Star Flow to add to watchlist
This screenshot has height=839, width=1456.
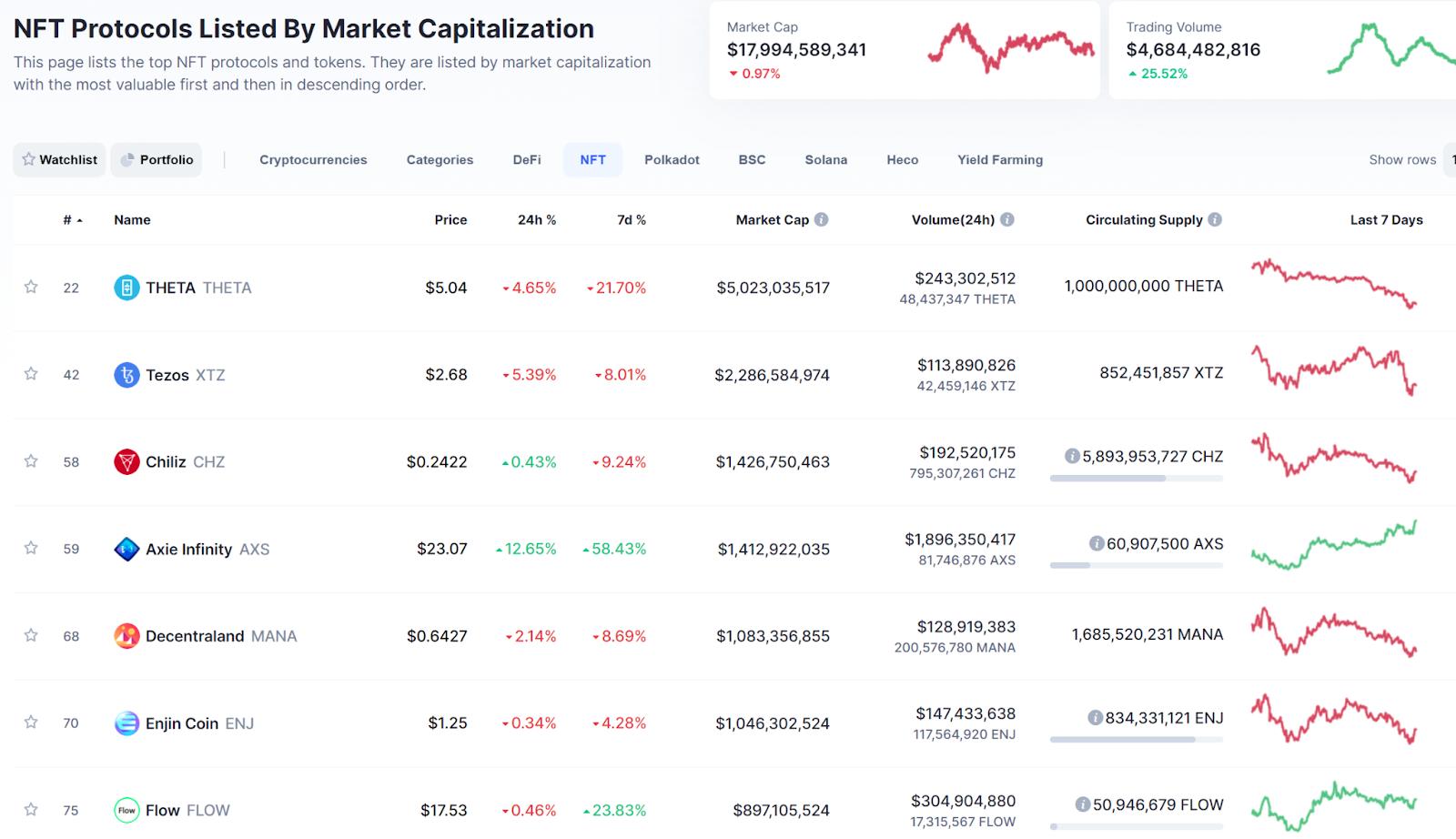tap(31, 809)
